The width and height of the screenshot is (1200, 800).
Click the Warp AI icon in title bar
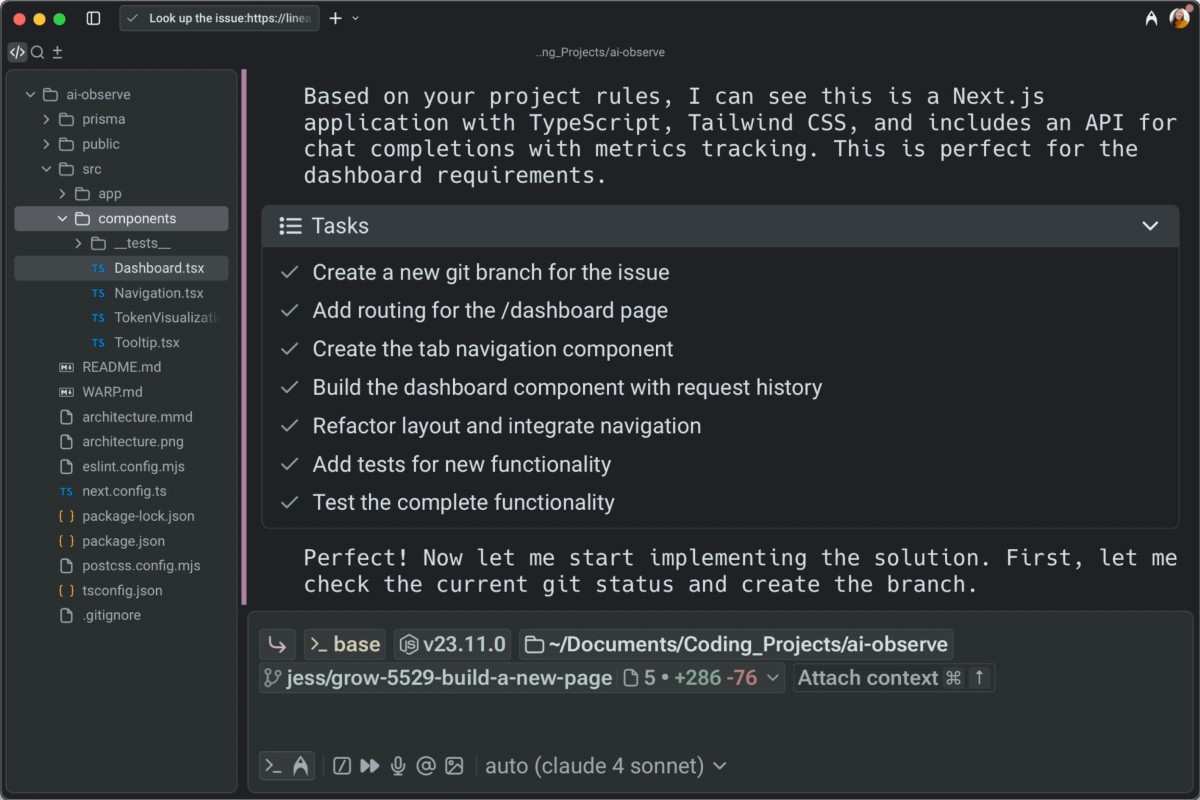1152,18
